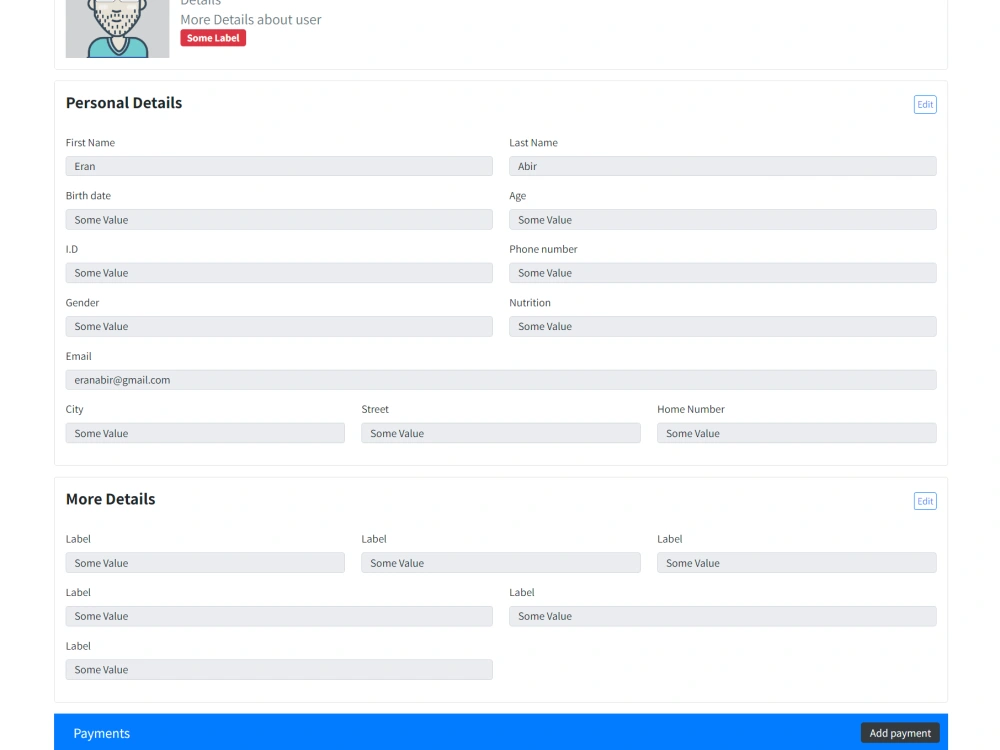This screenshot has width=1000, height=750.
Task: Click the Gender label
Action: pos(82,303)
